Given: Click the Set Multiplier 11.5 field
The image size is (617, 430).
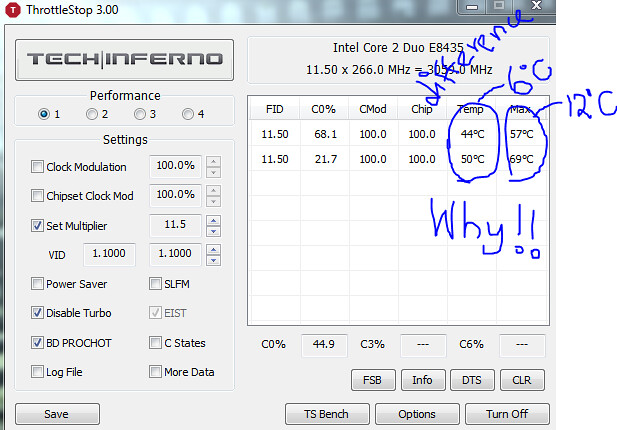Looking at the screenshot, I should tap(175, 225).
